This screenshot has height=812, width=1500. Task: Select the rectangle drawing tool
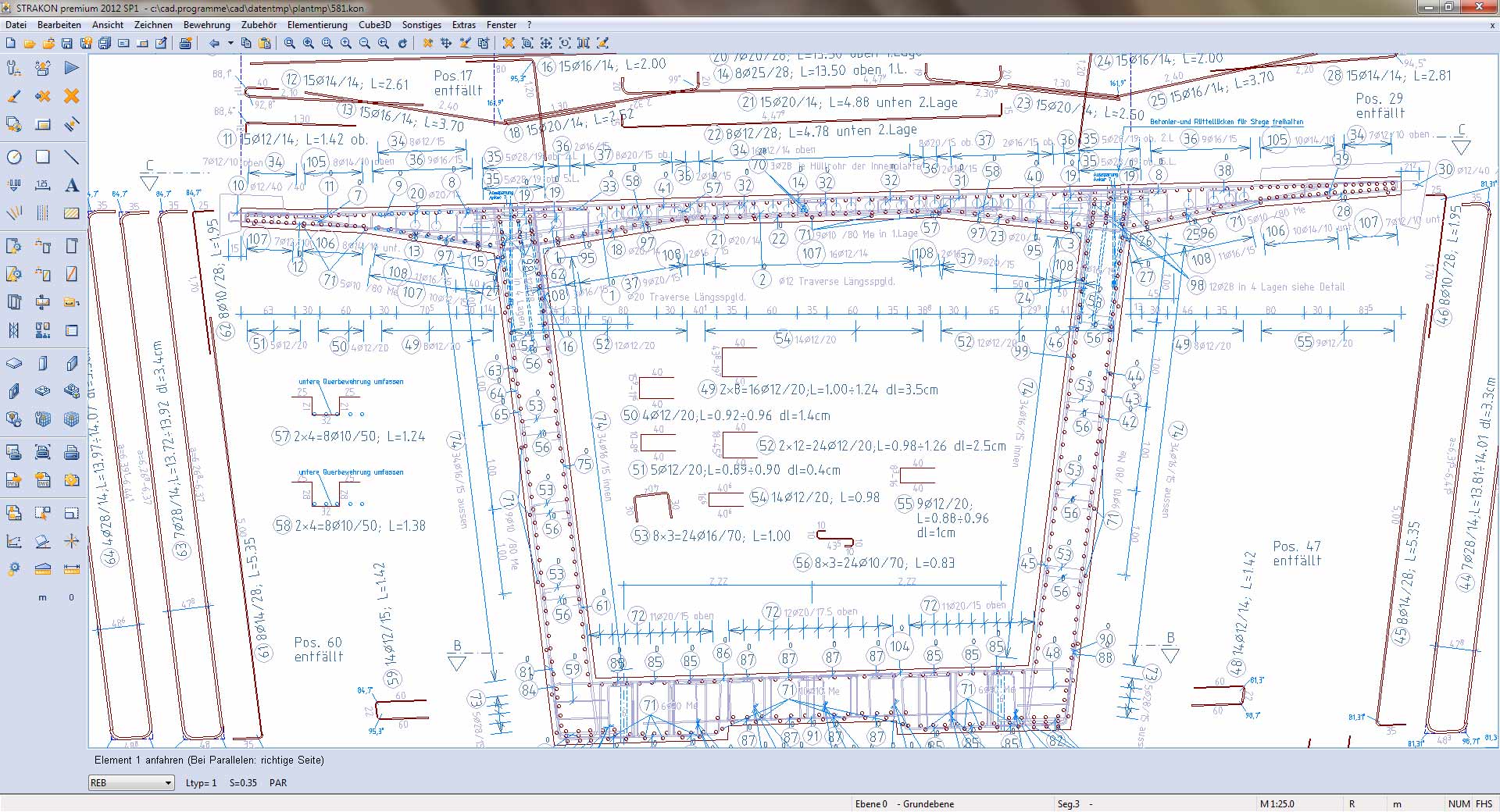[43, 157]
